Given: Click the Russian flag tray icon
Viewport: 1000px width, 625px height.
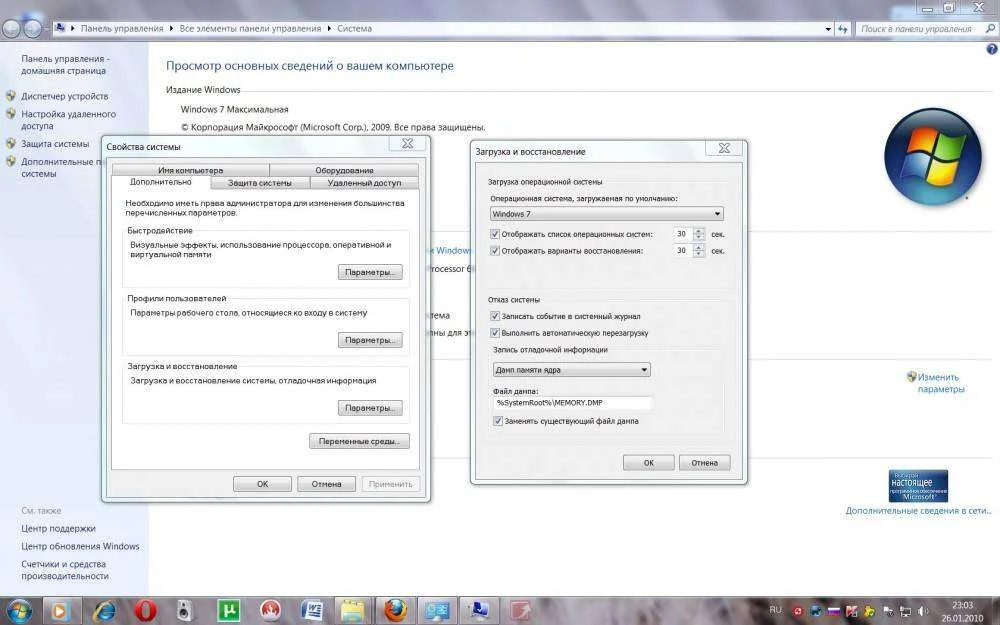Looking at the screenshot, I should [x=834, y=611].
